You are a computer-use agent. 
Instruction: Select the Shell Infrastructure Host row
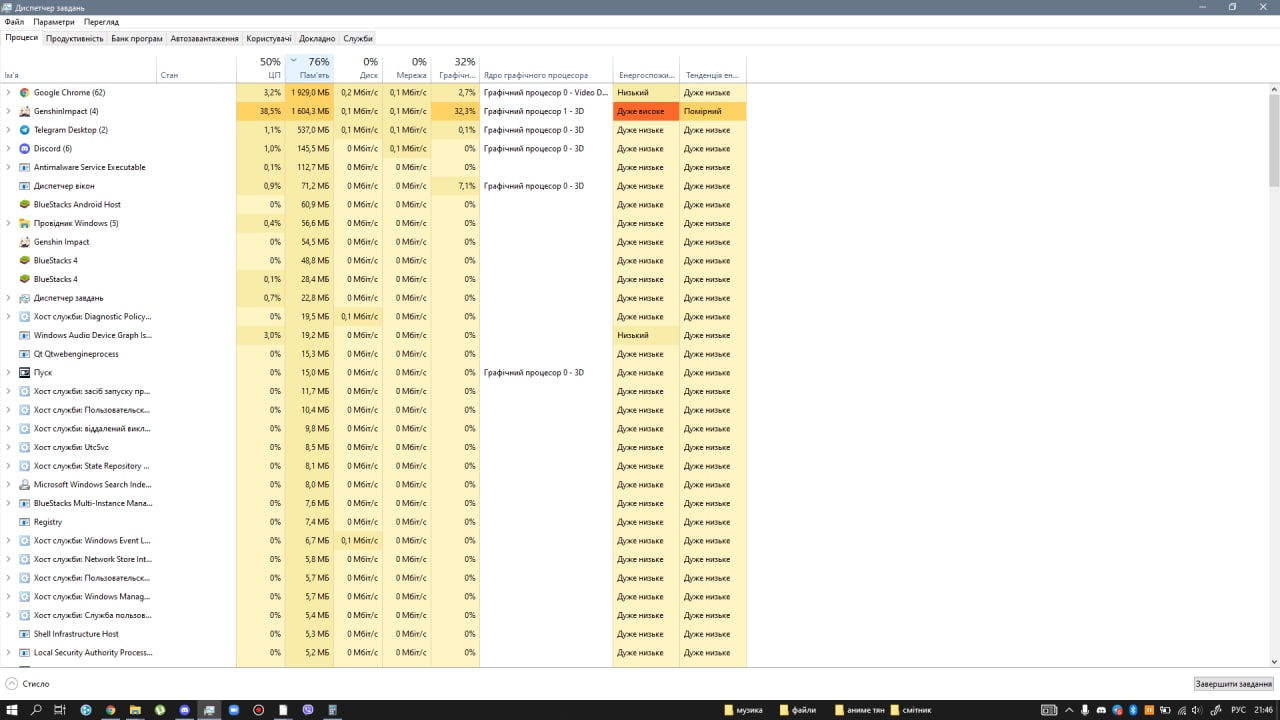373,634
